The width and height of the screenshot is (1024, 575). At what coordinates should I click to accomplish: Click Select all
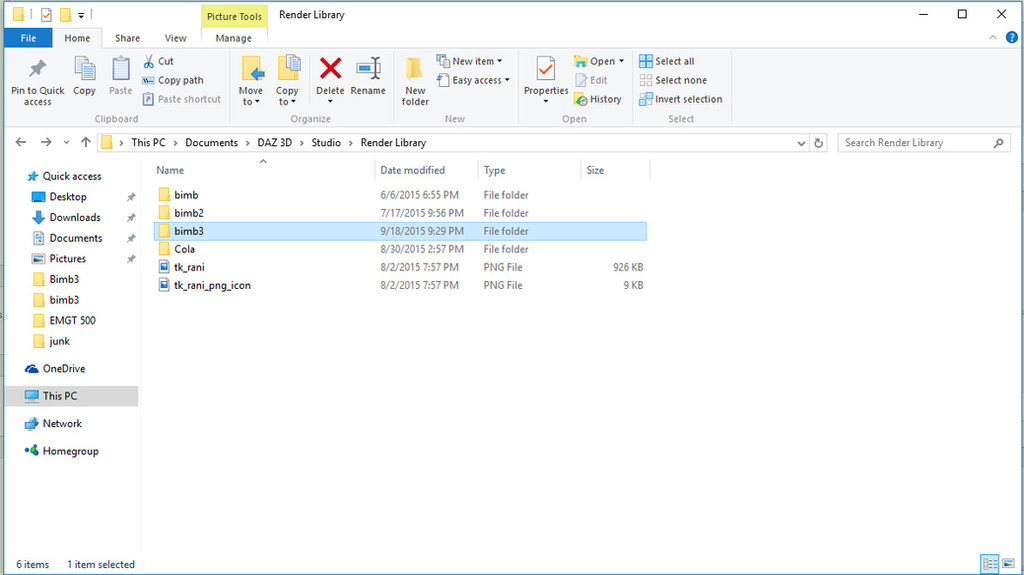[667, 61]
